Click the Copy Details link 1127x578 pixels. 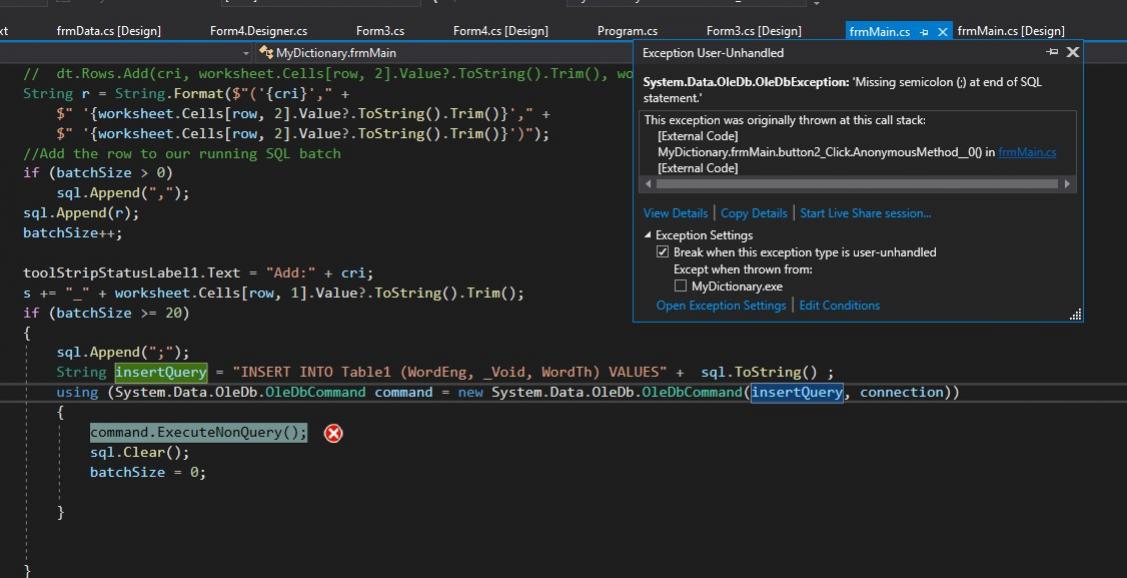753,213
